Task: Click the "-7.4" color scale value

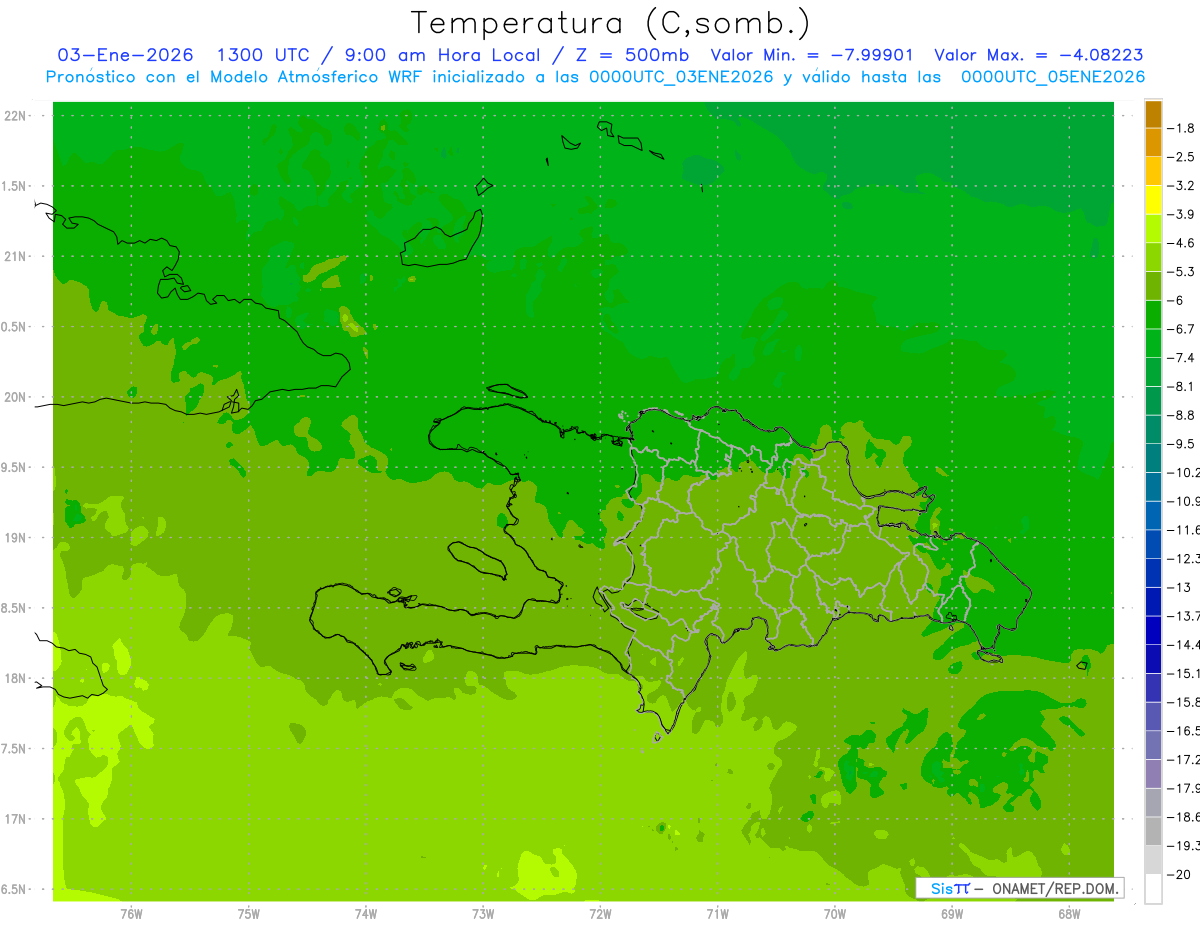Action: coord(1182,358)
